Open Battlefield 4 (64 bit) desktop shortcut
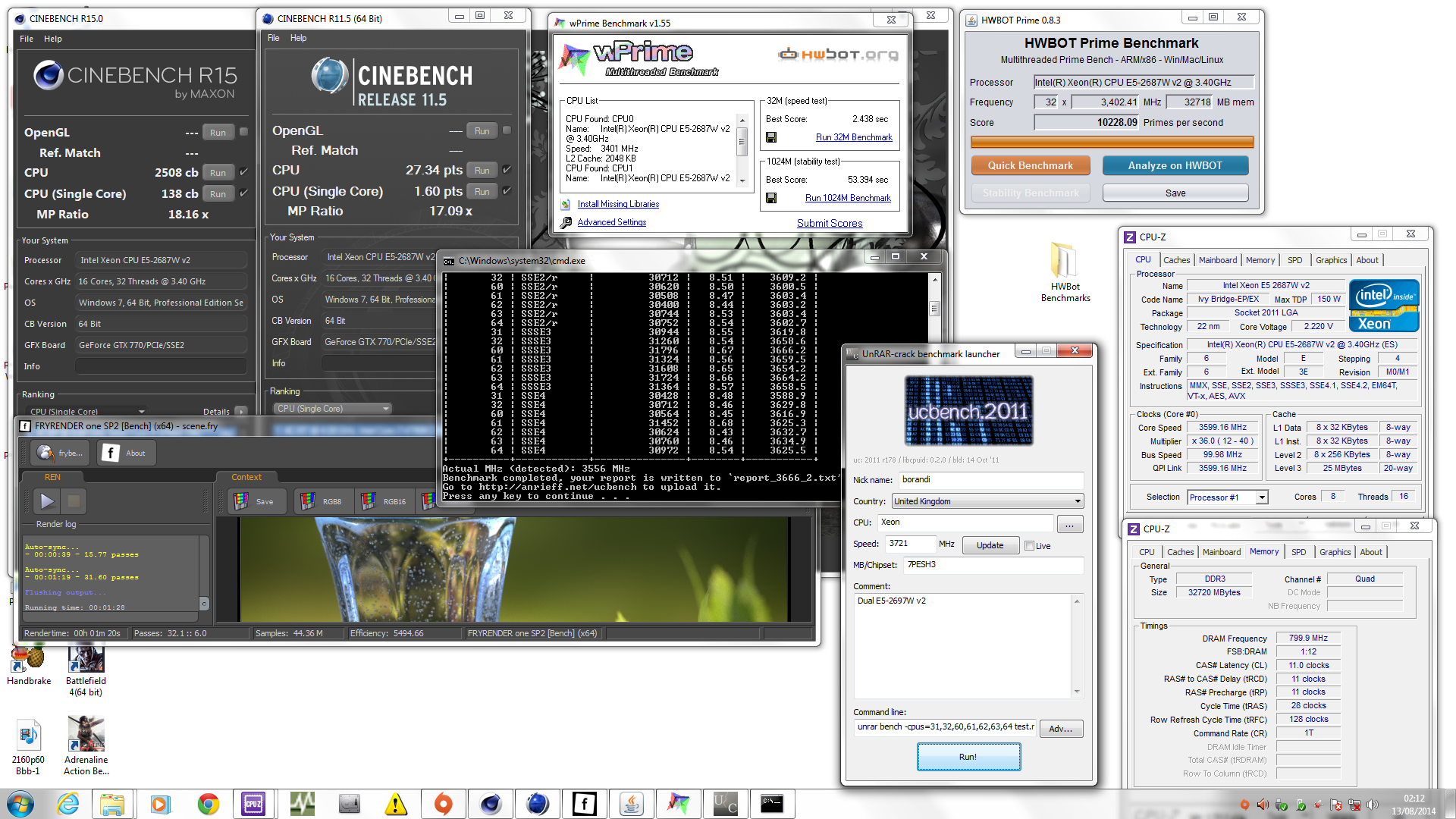The height and width of the screenshot is (819, 1456). (x=86, y=670)
